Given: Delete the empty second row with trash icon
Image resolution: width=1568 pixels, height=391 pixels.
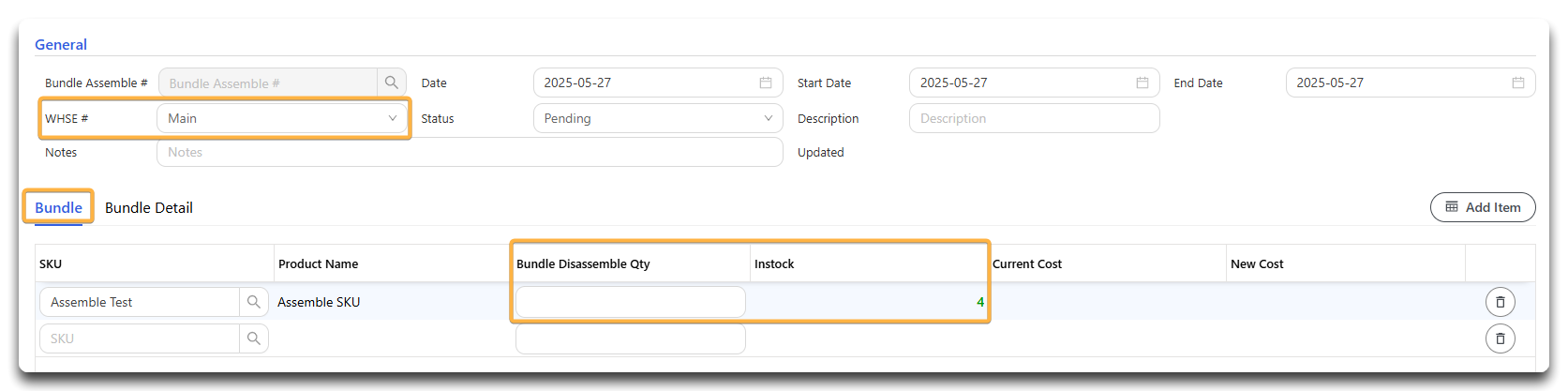Looking at the screenshot, I should point(1501,338).
